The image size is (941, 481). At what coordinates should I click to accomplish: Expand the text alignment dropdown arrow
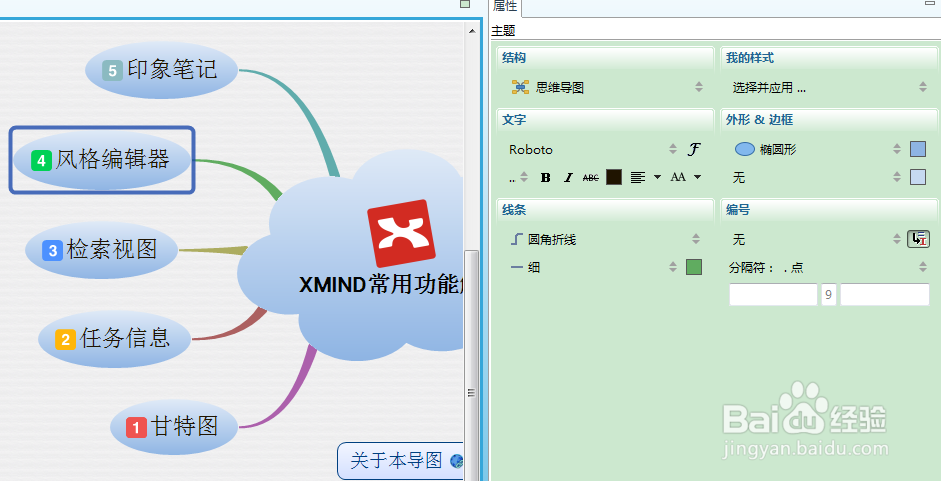click(x=657, y=177)
